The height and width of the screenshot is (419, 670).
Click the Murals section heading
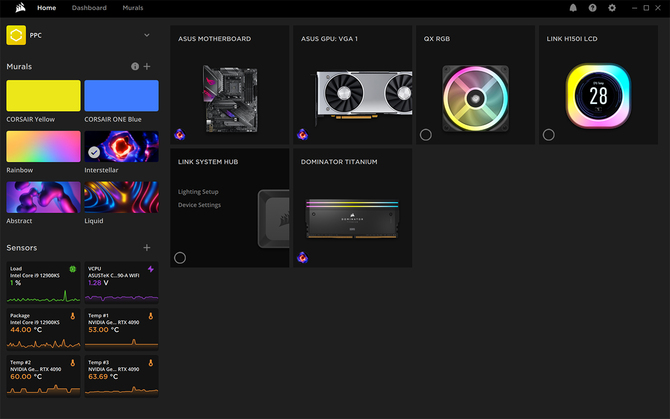click(19, 67)
